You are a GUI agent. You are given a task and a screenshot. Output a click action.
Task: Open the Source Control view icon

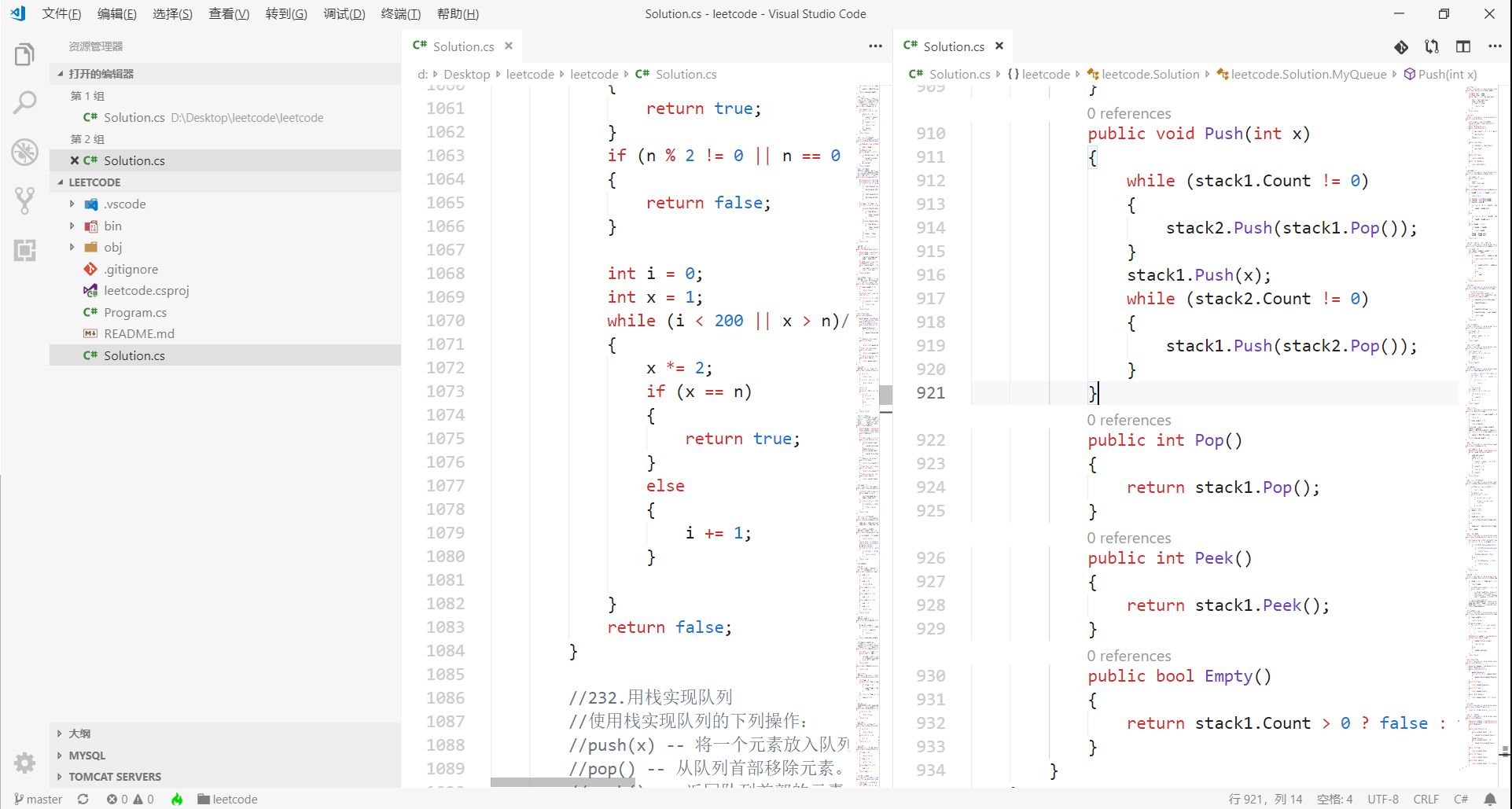24,200
